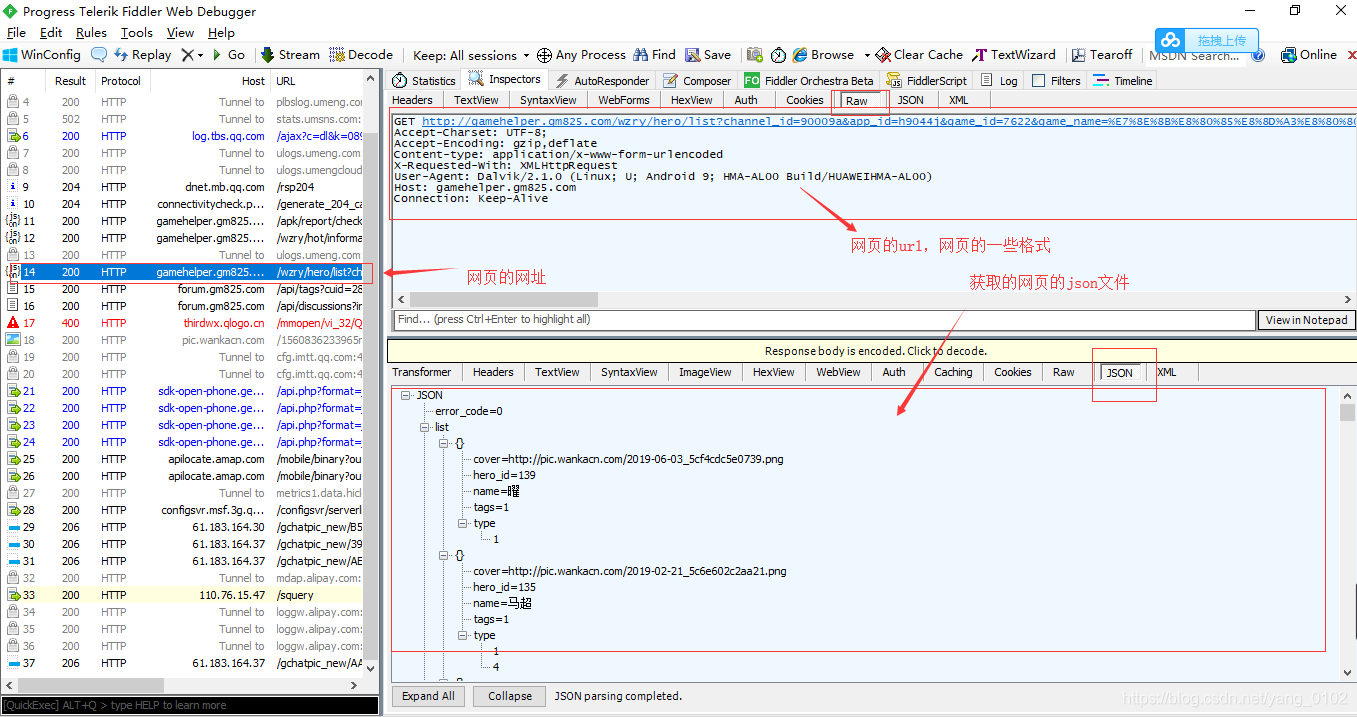Click the Online status indicator
1357x717 pixels.
[x=1309, y=55]
